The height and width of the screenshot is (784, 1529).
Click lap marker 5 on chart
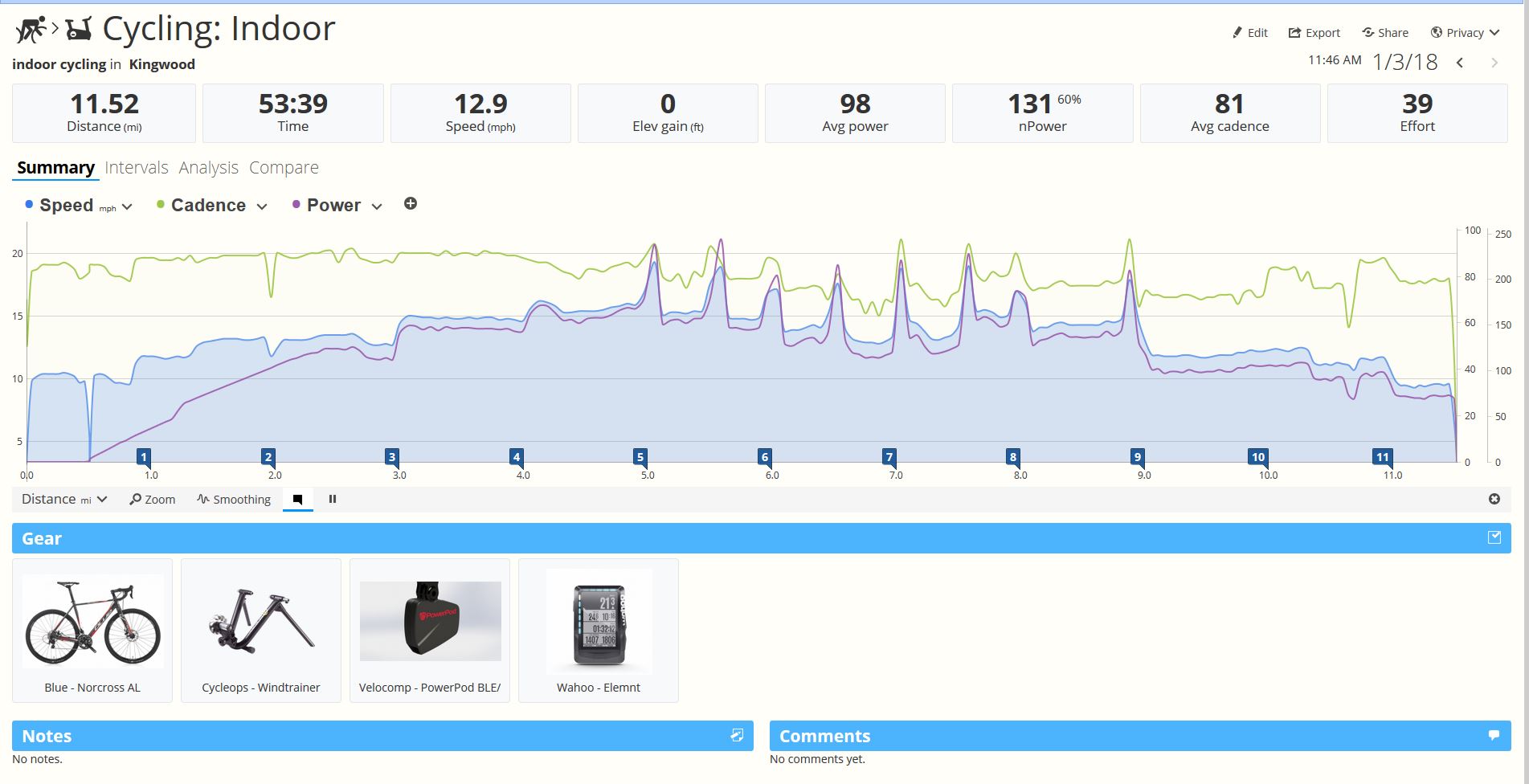pos(640,457)
